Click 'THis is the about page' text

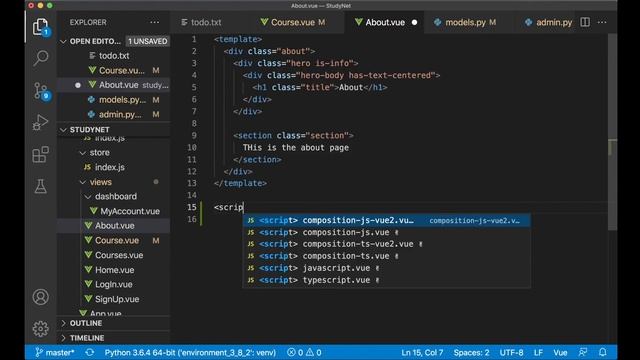296,148
